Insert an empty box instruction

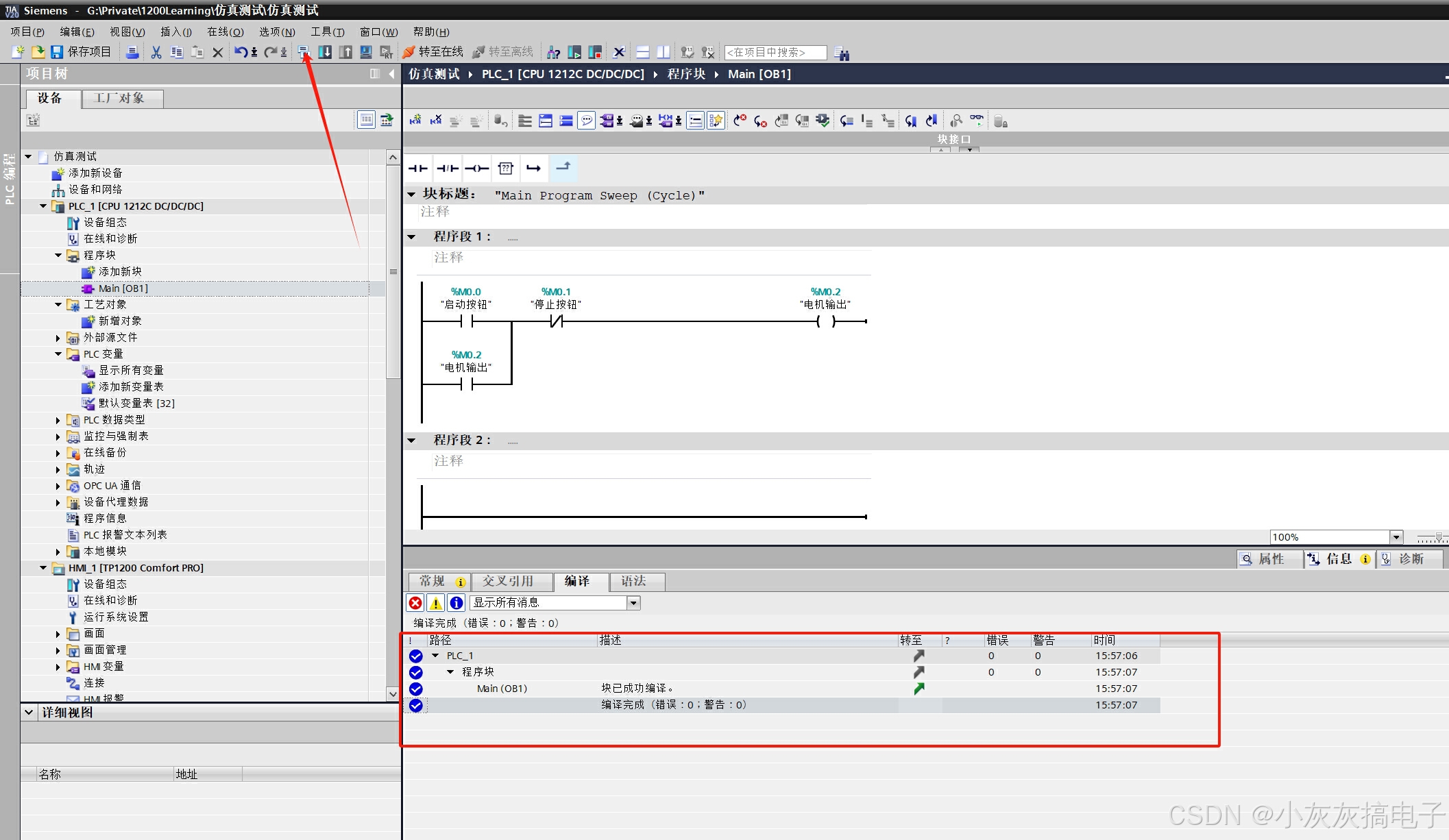click(x=506, y=168)
